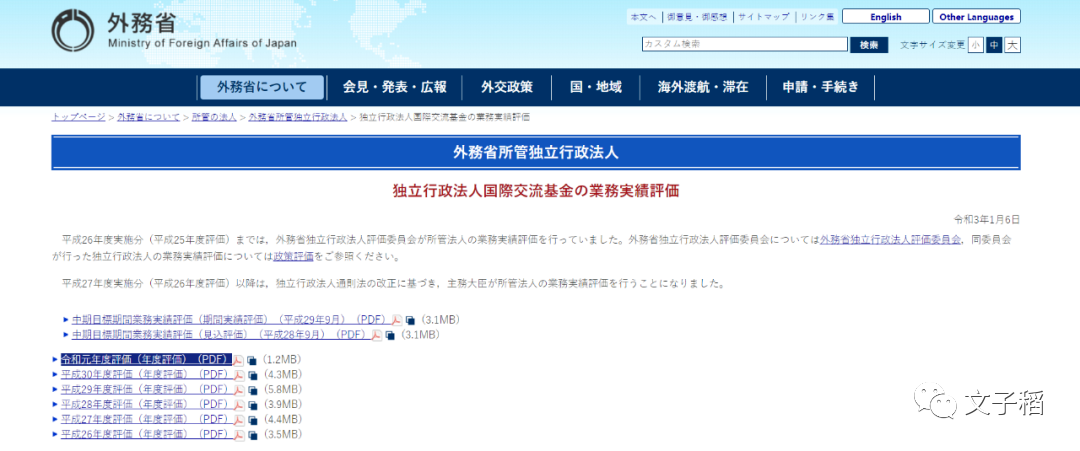Click the 検索 search button

click(x=868, y=45)
